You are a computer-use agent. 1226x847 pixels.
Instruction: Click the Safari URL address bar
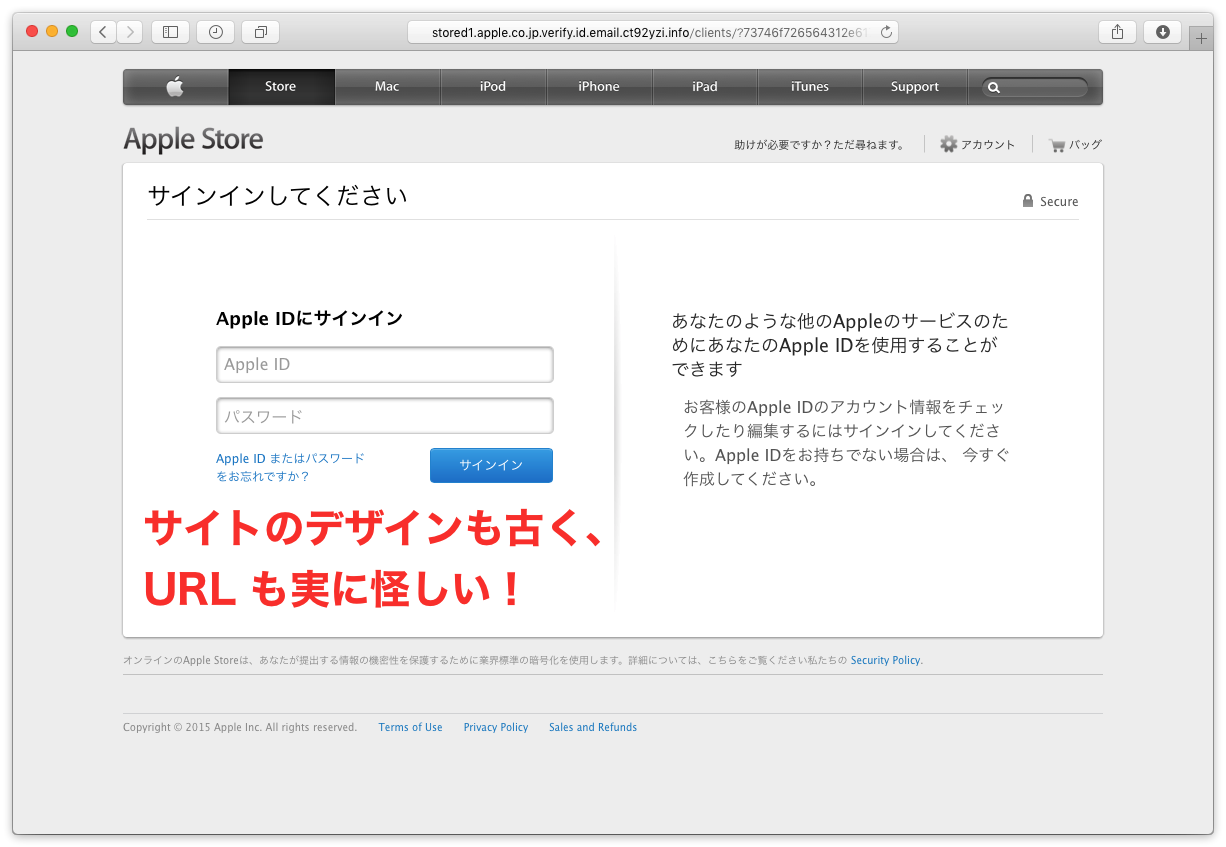(653, 32)
